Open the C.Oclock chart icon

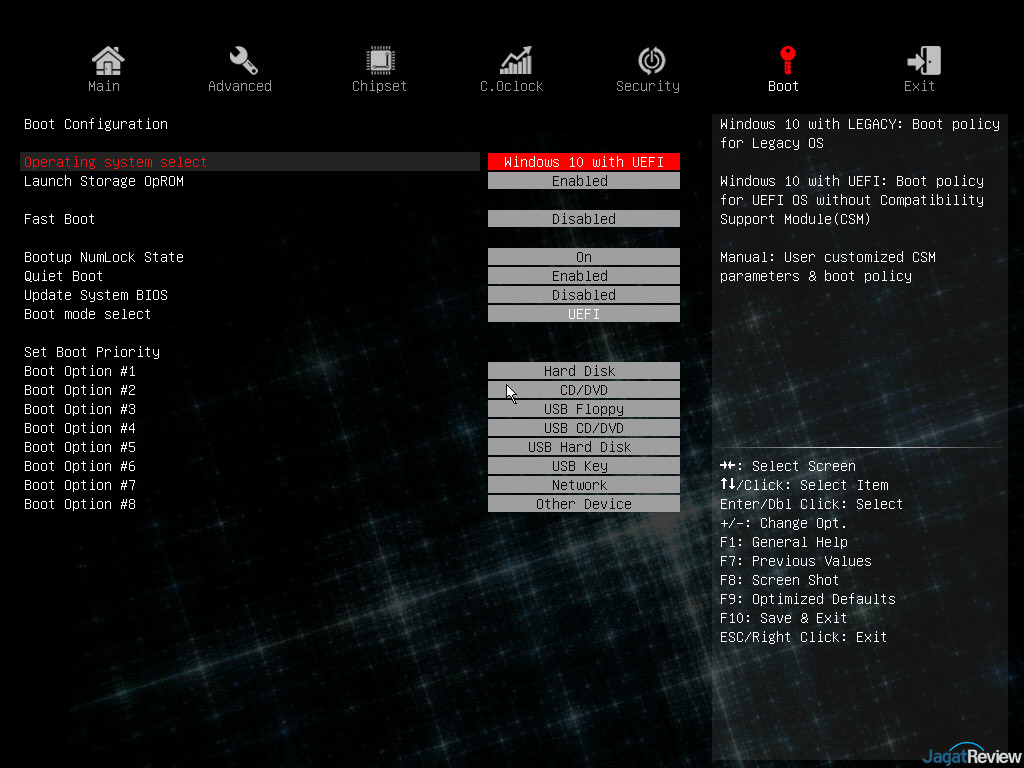click(515, 61)
